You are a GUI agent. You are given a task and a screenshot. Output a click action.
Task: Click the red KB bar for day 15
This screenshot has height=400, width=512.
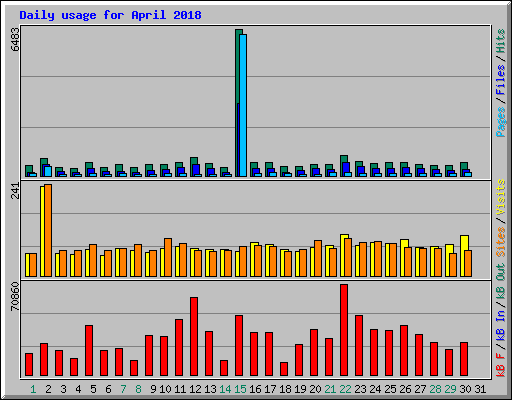pyautogui.click(x=239, y=346)
